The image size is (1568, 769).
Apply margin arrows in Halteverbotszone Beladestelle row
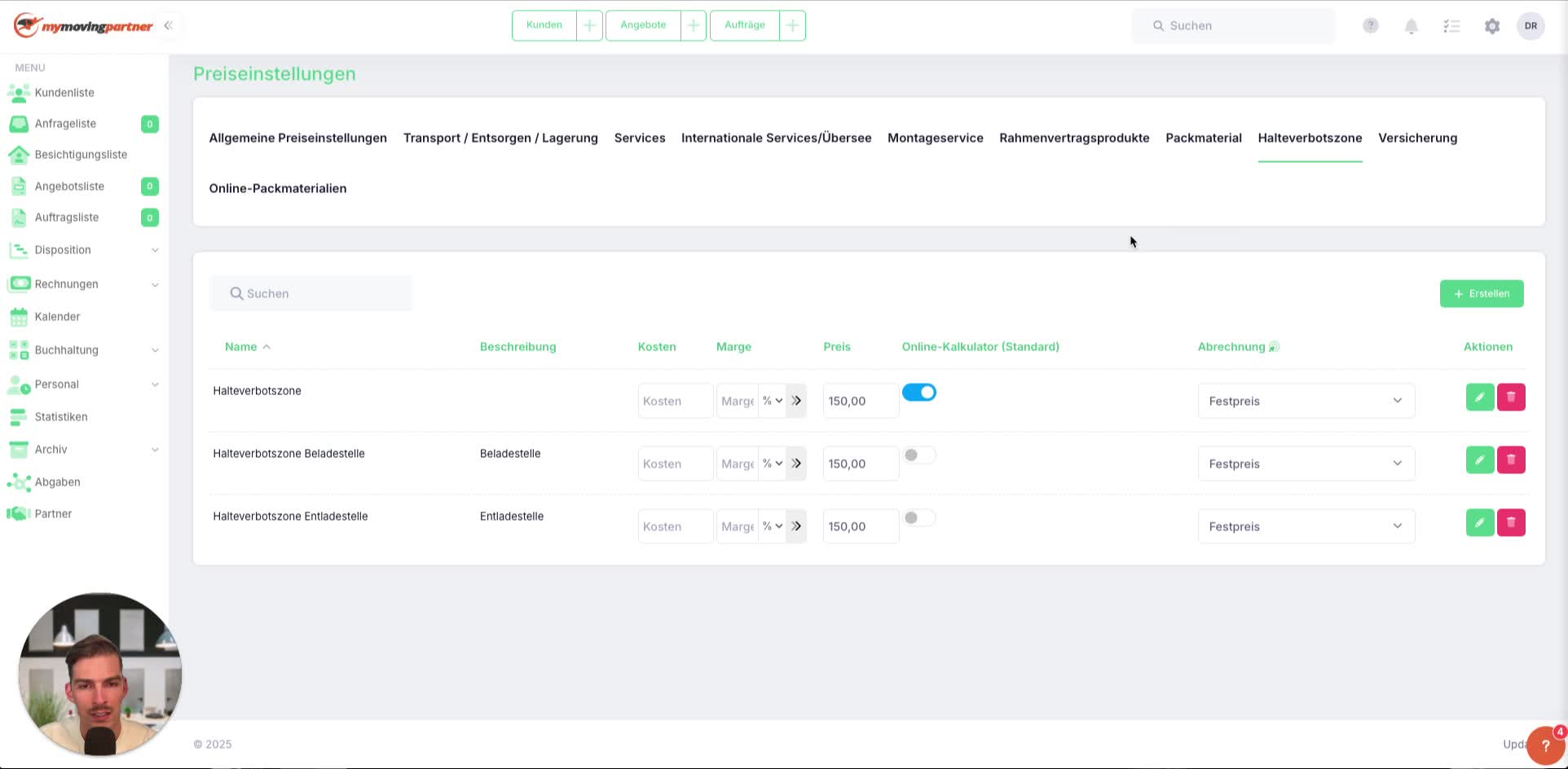[x=796, y=464]
